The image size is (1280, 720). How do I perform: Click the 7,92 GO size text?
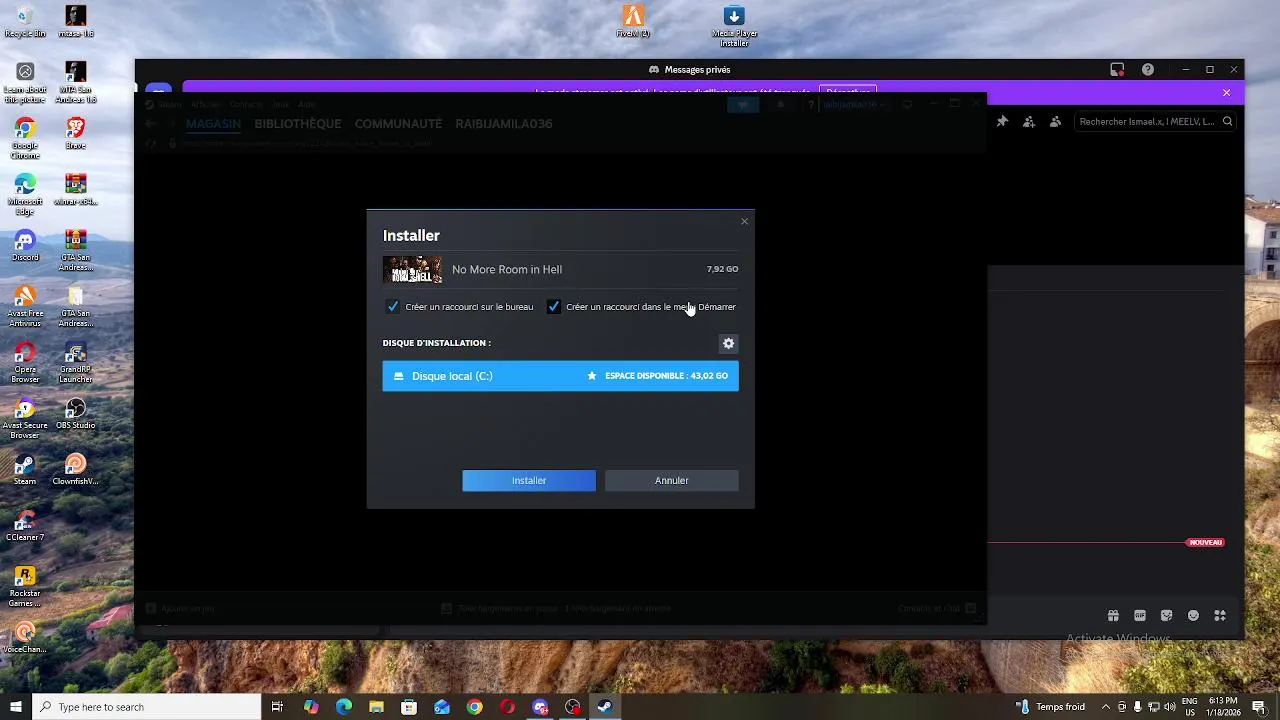[x=722, y=269]
